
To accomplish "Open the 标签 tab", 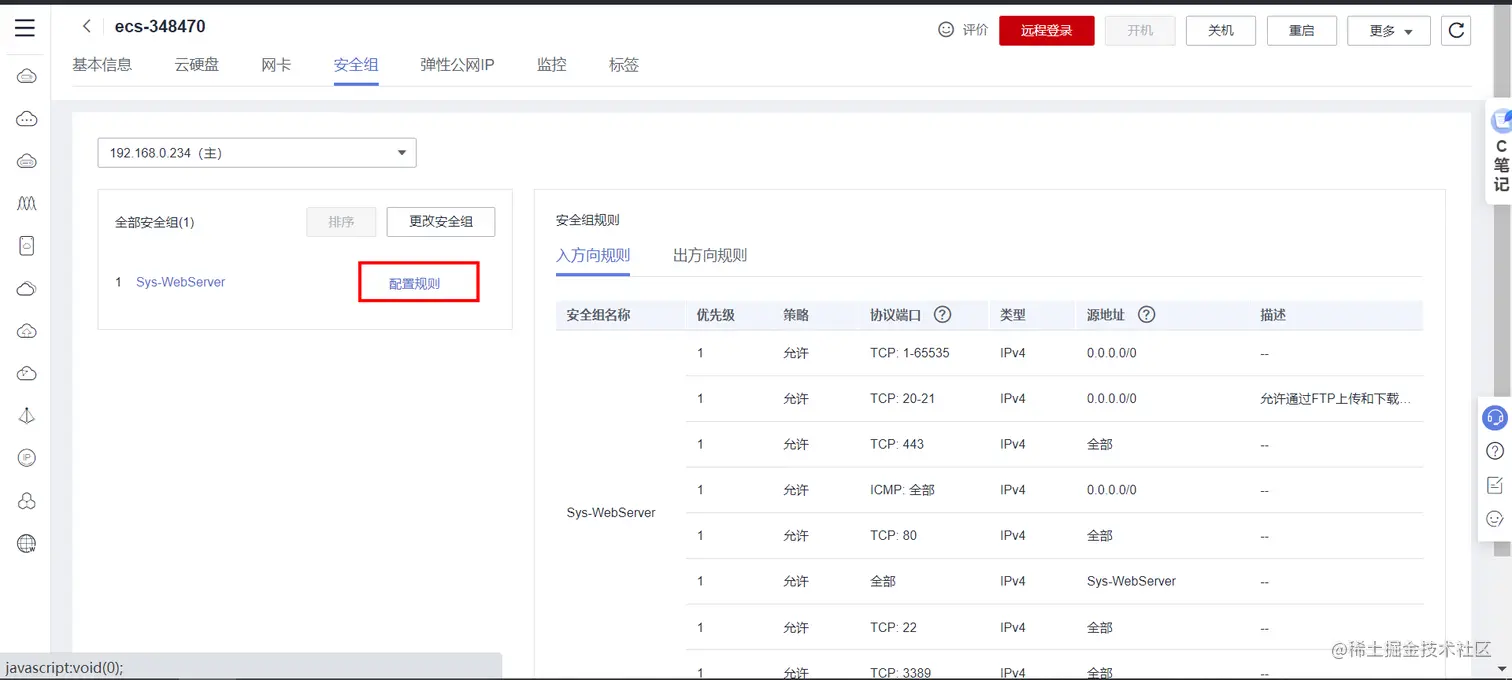I will 624,65.
